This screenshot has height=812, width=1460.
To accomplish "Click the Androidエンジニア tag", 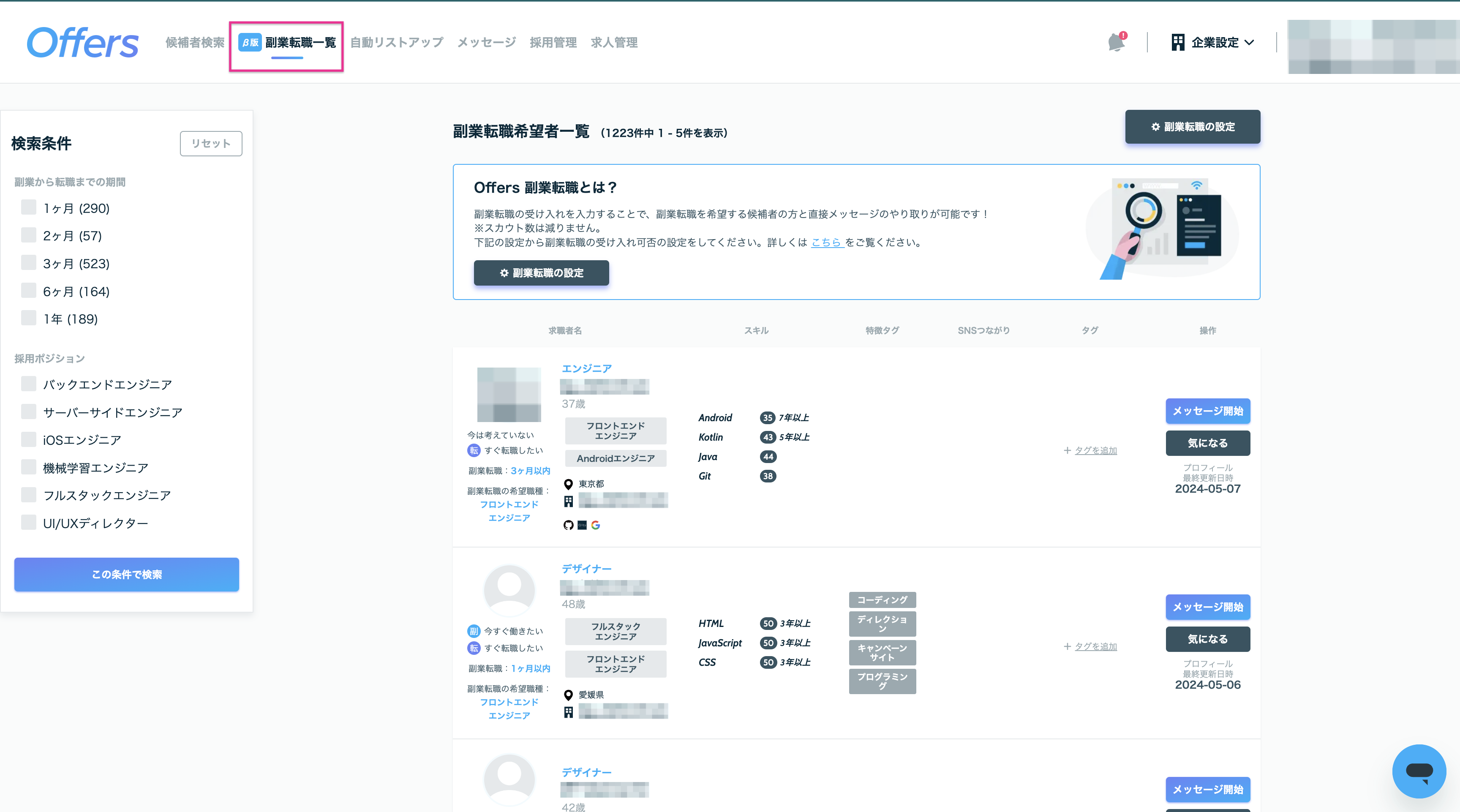I will pyautogui.click(x=616, y=458).
